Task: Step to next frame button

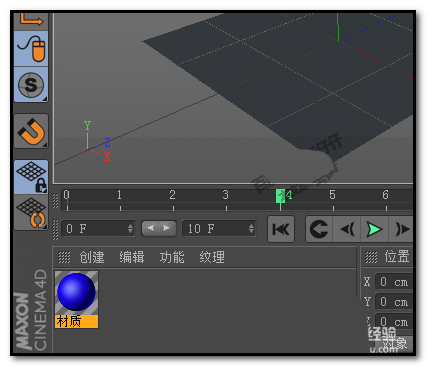Action: [x=401, y=229]
